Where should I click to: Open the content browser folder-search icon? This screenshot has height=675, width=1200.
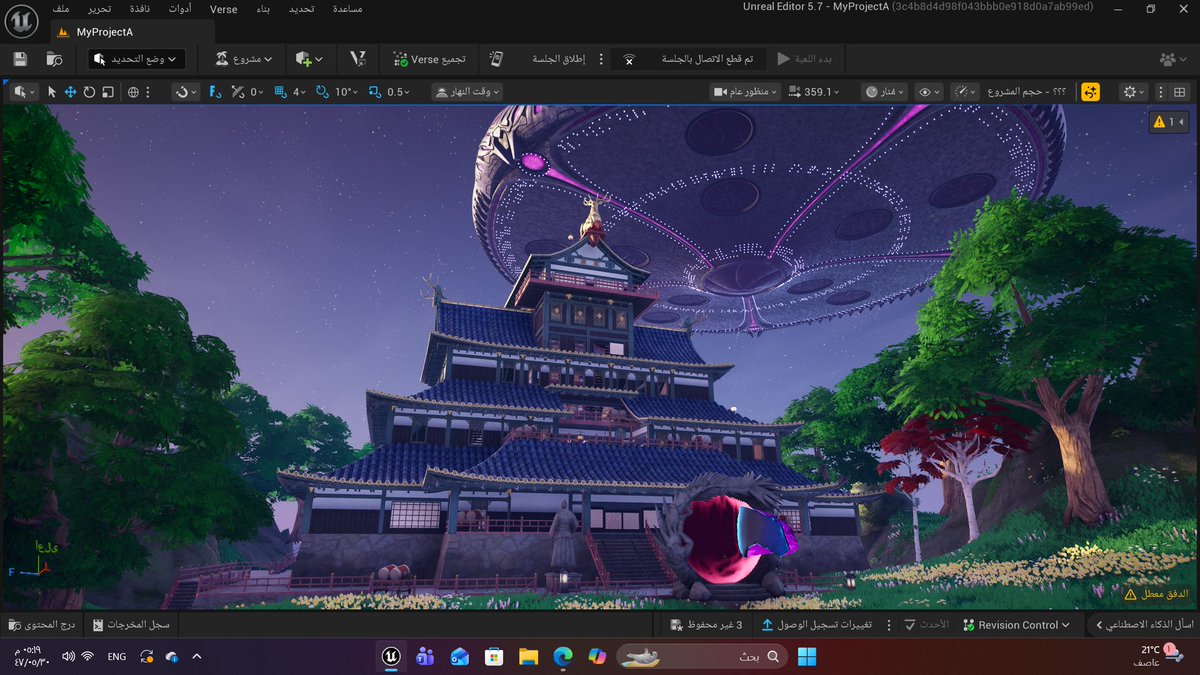coord(54,59)
